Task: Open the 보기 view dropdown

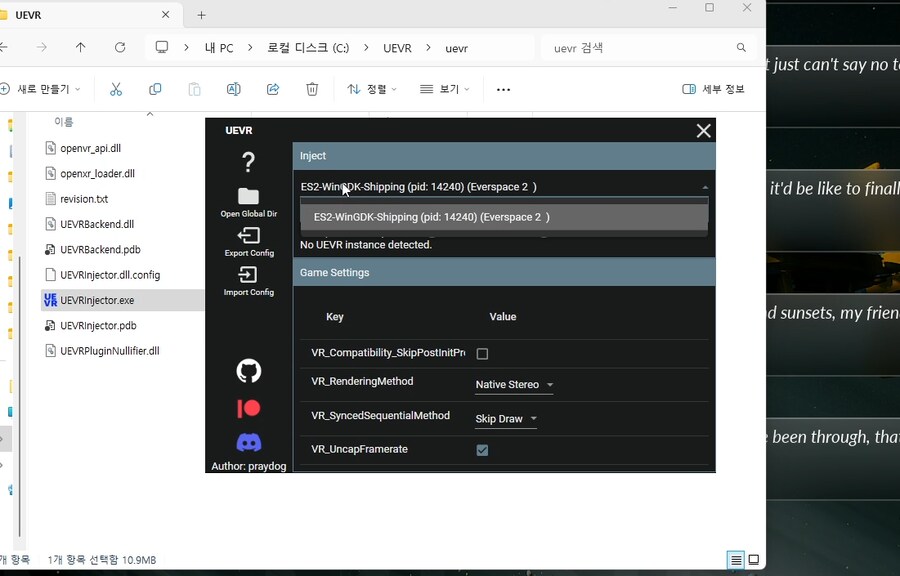Action: [x=445, y=89]
